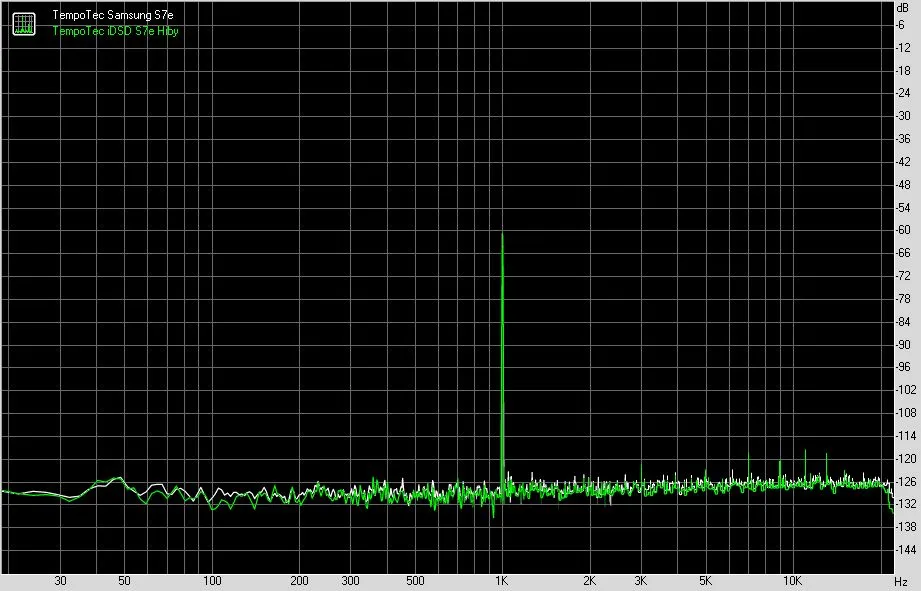Screen dimensions: 921x591
Task: Click the '-120' dB axis value
Action: pos(906,458)
